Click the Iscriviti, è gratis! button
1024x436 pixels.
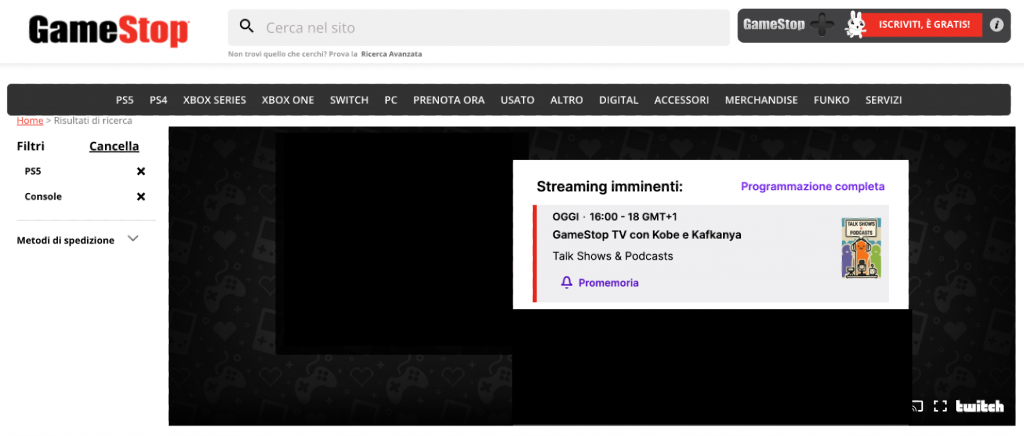[923, 25]
